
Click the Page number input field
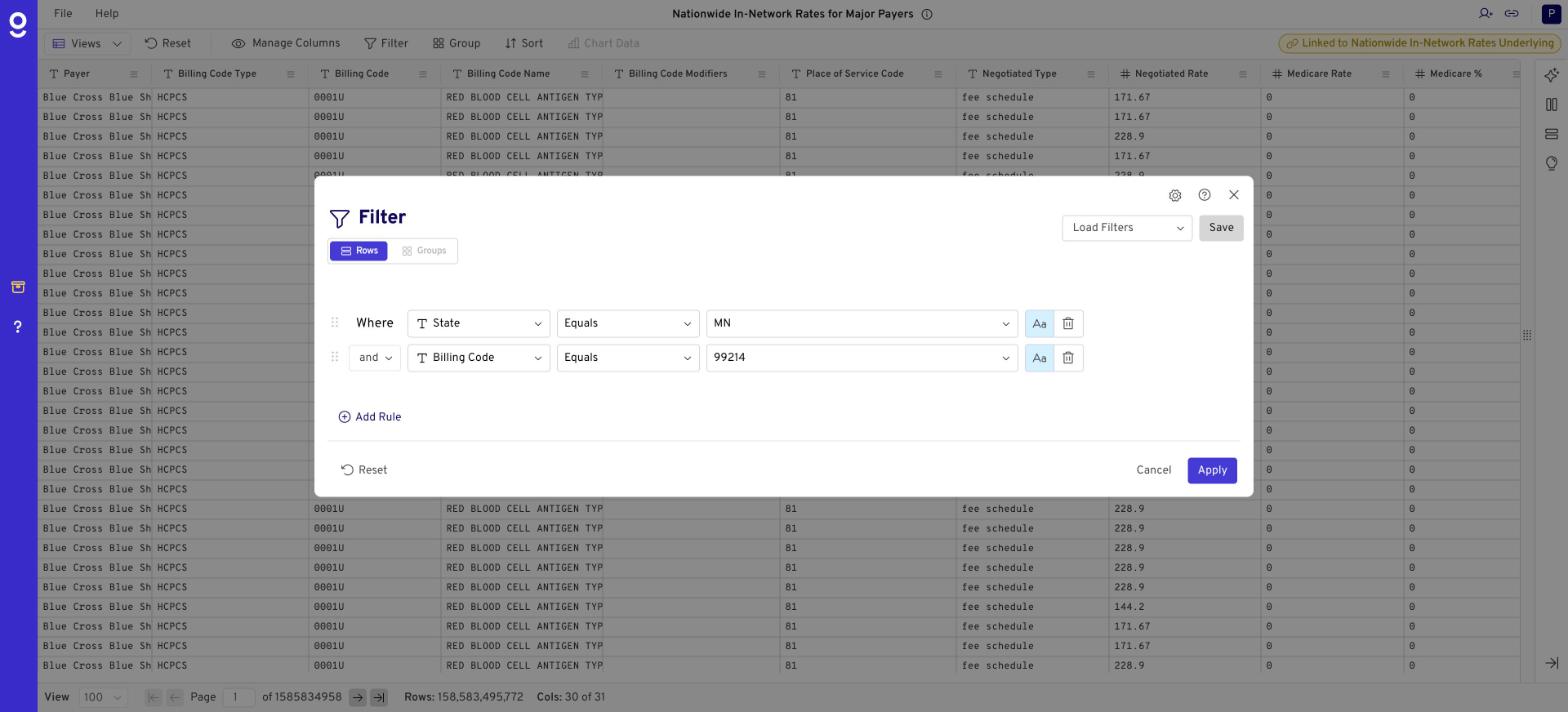(x=238, y=698)
